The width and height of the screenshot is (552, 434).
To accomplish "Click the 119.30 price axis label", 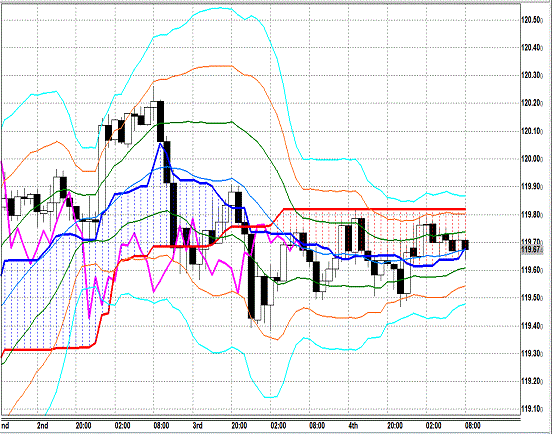I will 532,353.
